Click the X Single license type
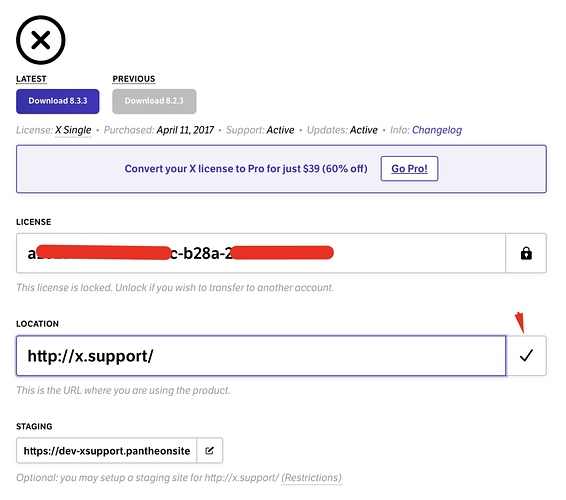This screenshot has height=500, width=566. click(x=73, y=130)
